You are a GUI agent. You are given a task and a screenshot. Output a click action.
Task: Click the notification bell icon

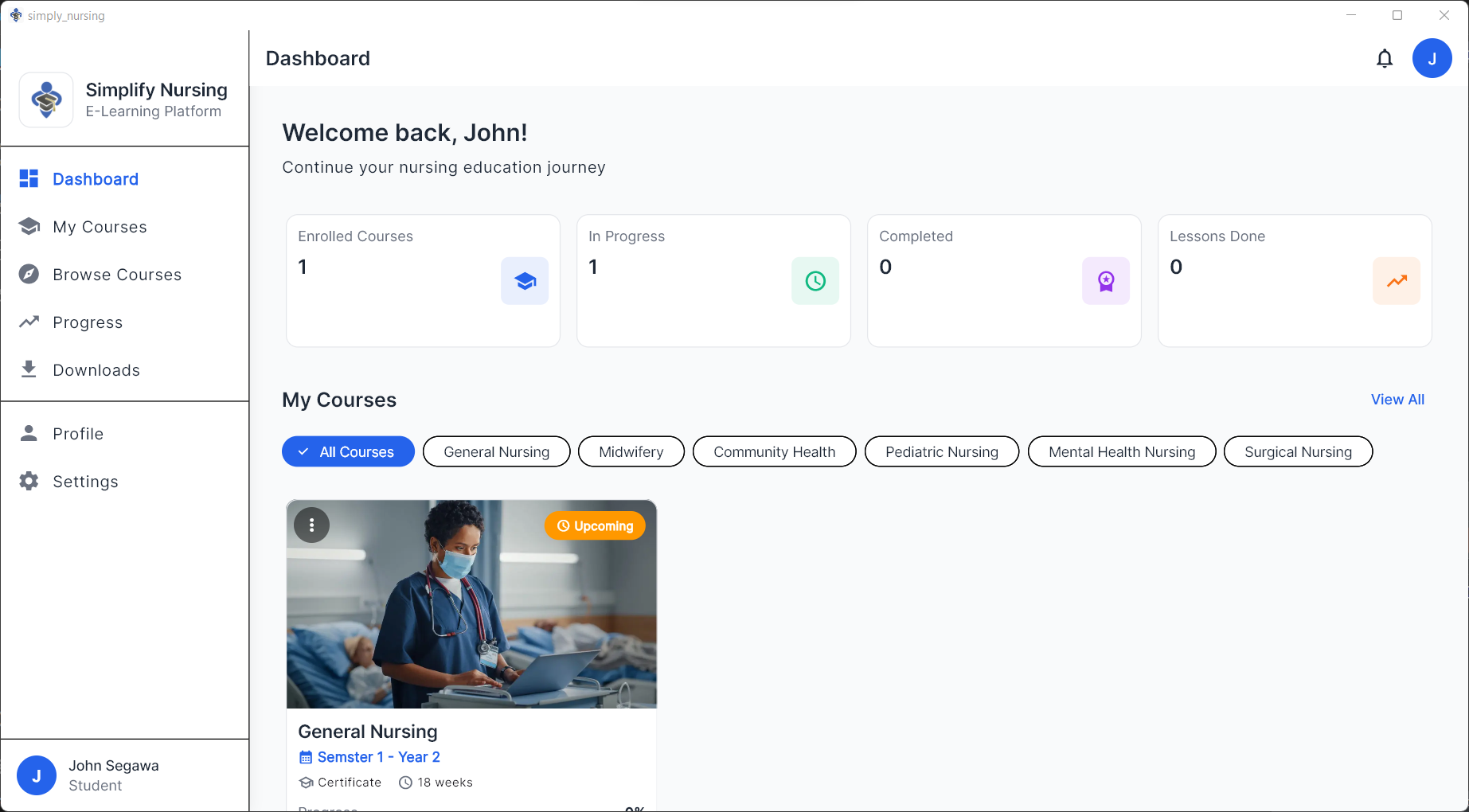[x=1385, y=59]
